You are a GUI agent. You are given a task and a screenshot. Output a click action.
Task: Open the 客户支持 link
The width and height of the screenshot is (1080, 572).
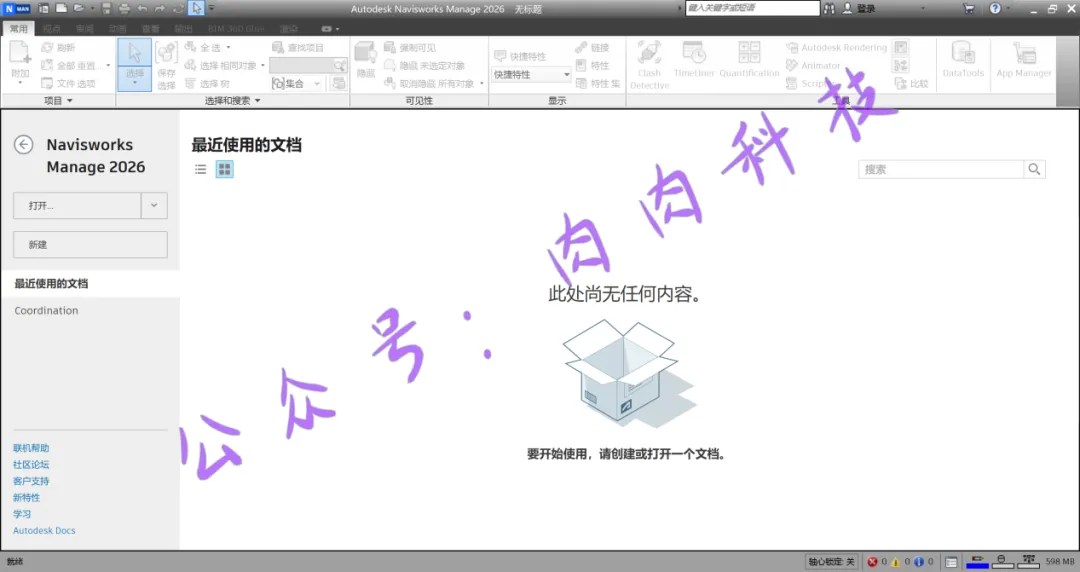point(31,481)
